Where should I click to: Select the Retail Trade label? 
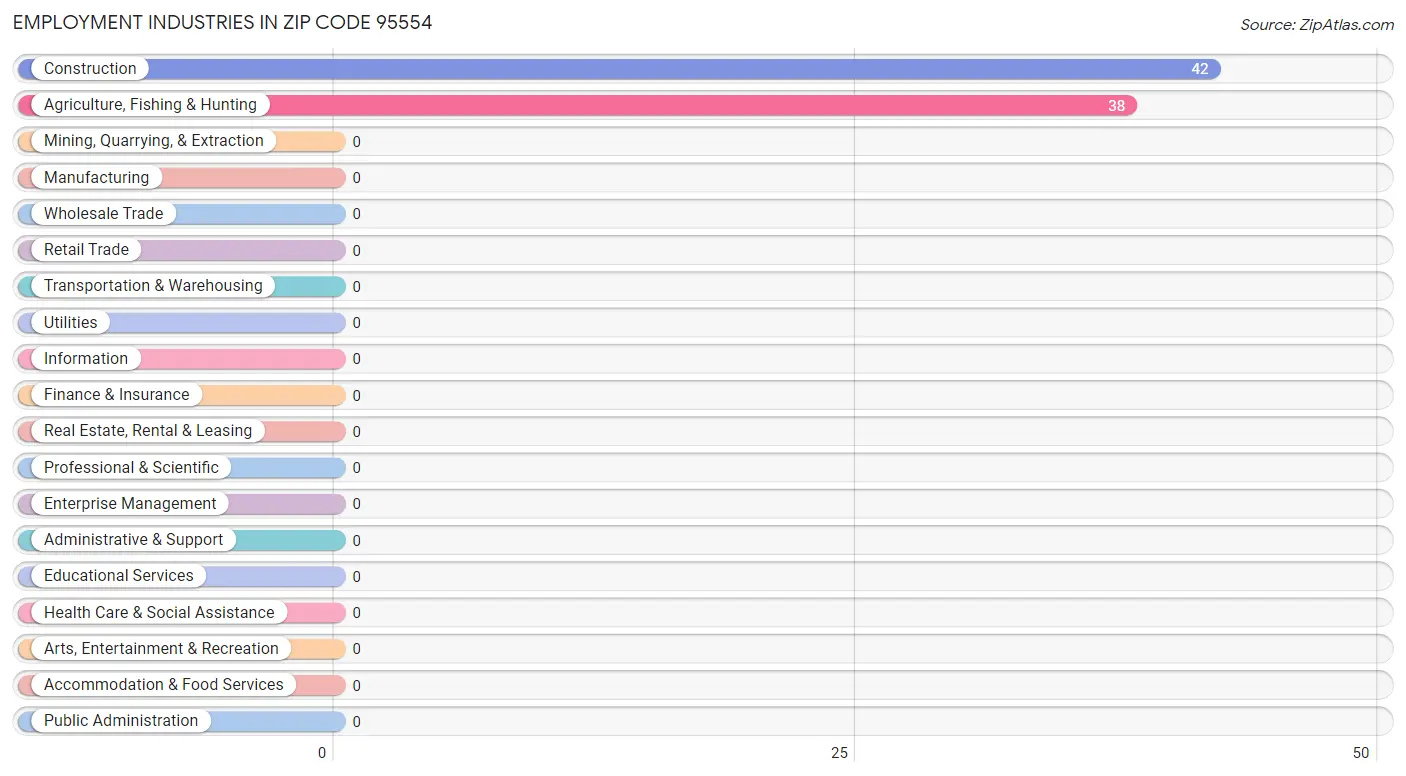click(86, 250)
